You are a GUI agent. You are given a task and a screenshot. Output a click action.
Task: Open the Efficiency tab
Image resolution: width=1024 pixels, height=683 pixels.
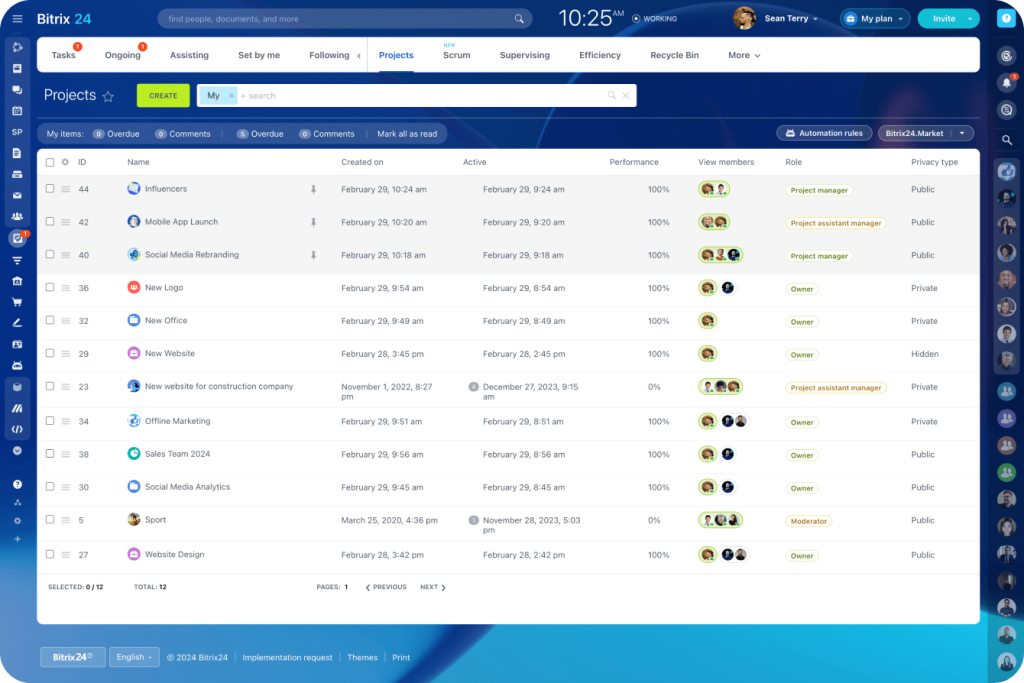[x=599, y=55]
